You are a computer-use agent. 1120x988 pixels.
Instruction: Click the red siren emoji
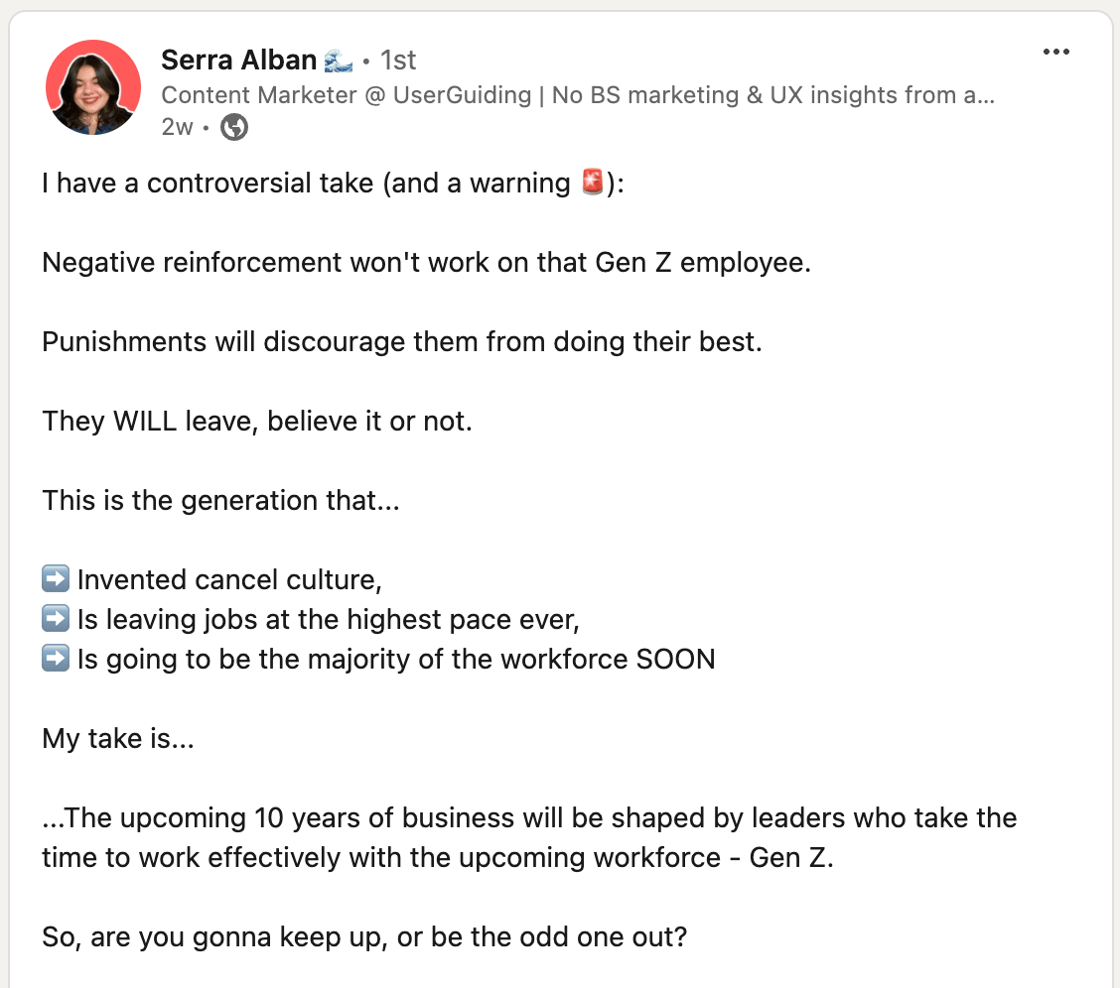pos(592,184)
